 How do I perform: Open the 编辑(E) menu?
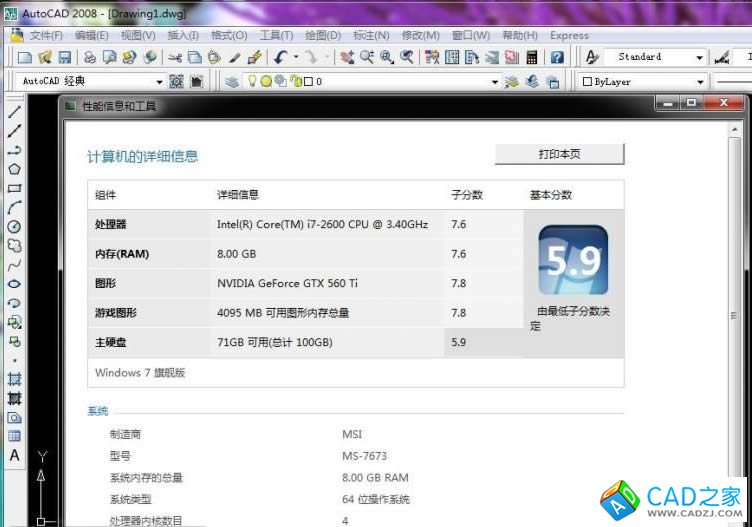pos(92,36)
